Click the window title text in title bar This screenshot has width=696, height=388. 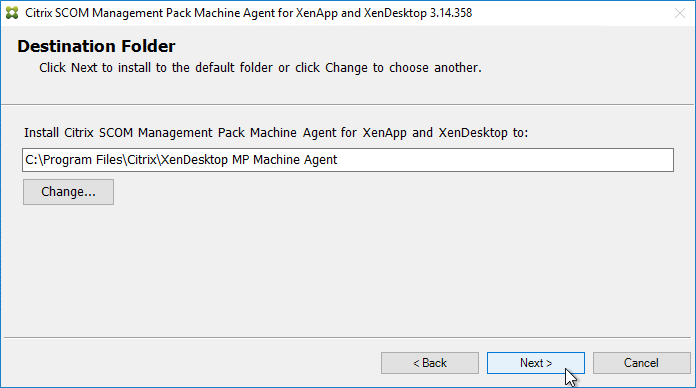(x=249, y=13)
